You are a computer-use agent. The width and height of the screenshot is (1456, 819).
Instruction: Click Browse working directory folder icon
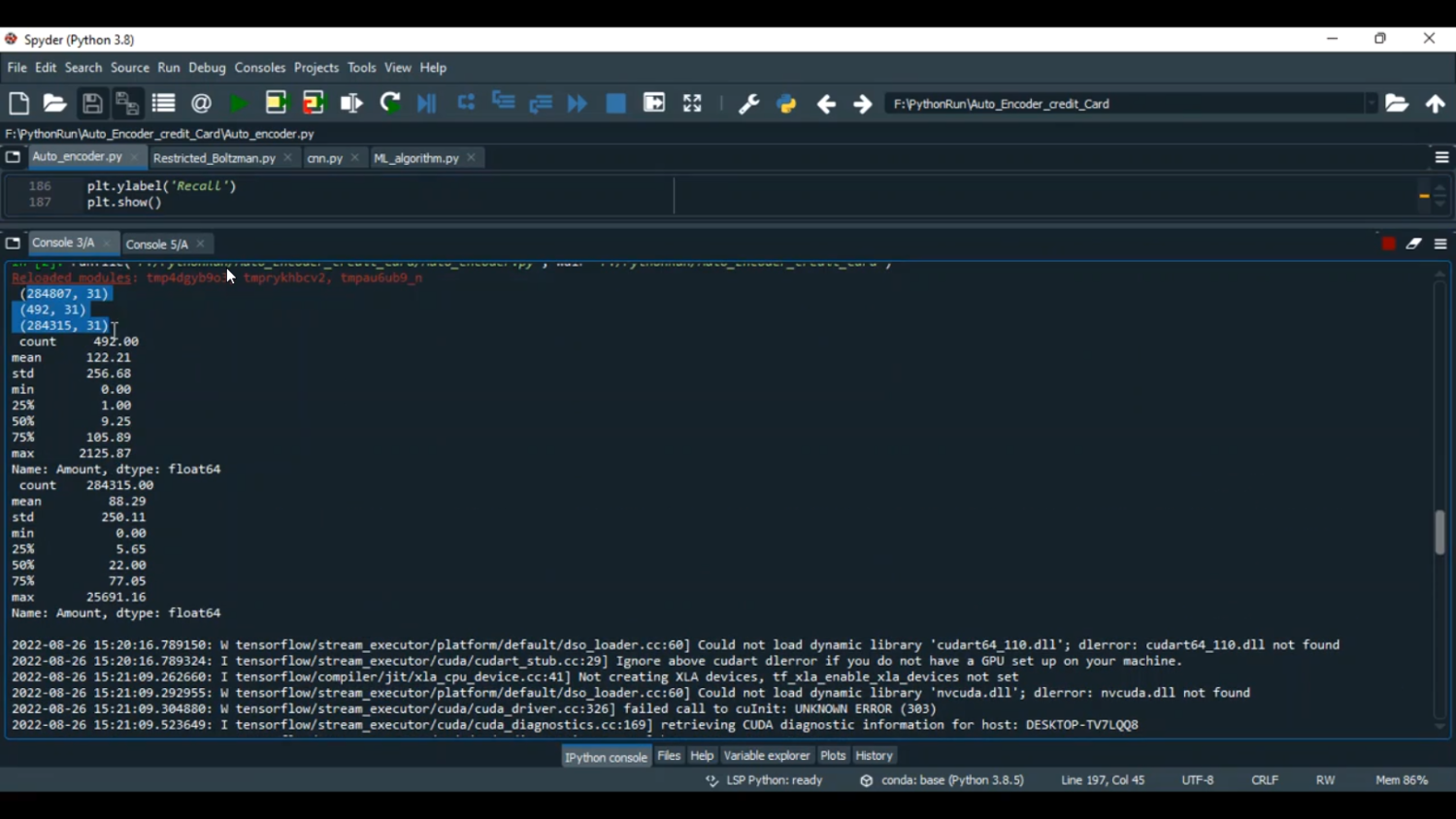[1397, 104]
